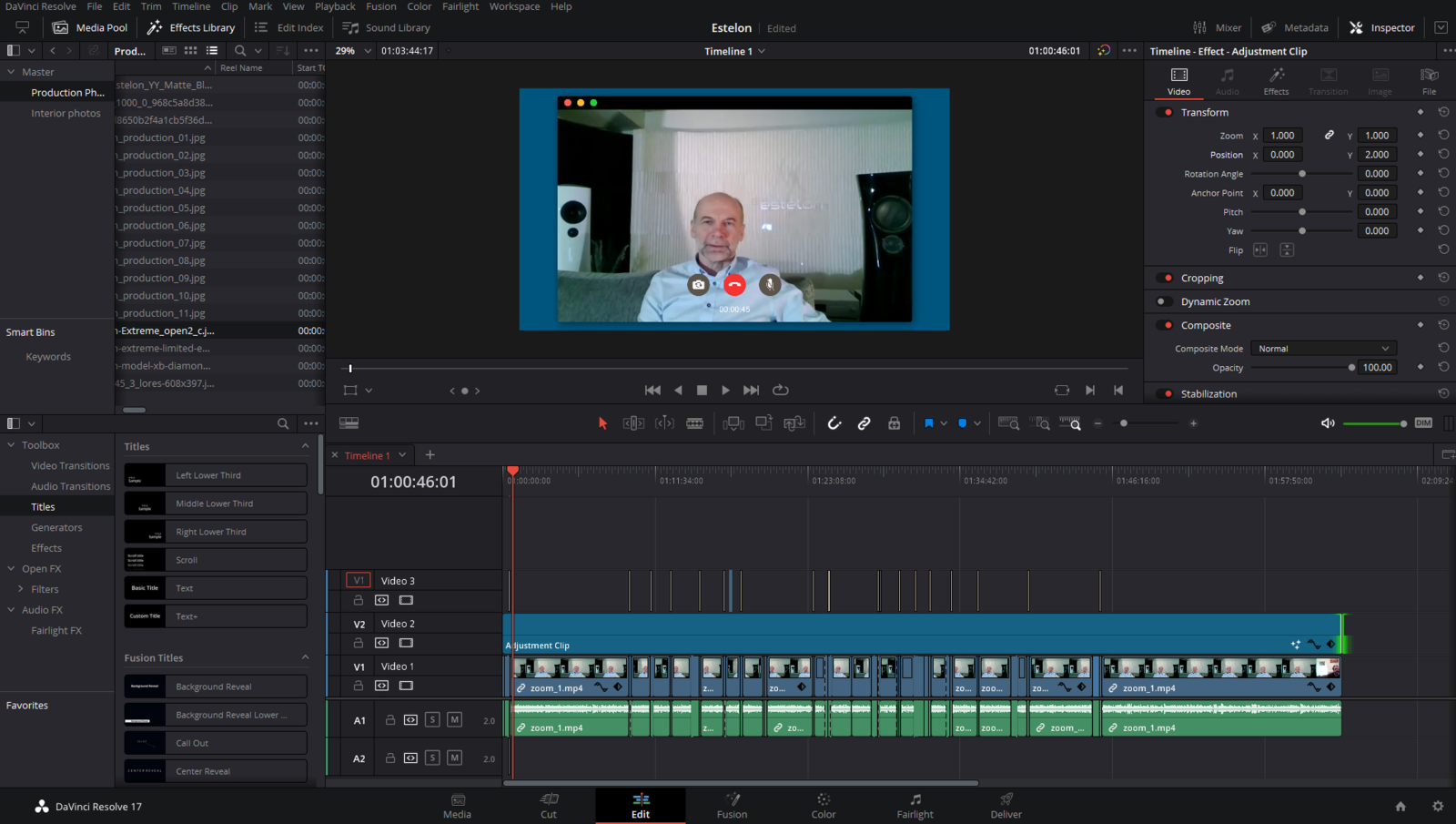Mute the speaker volume icon
This screenshot has height=824, width=1456.
tap(1328, 423)
